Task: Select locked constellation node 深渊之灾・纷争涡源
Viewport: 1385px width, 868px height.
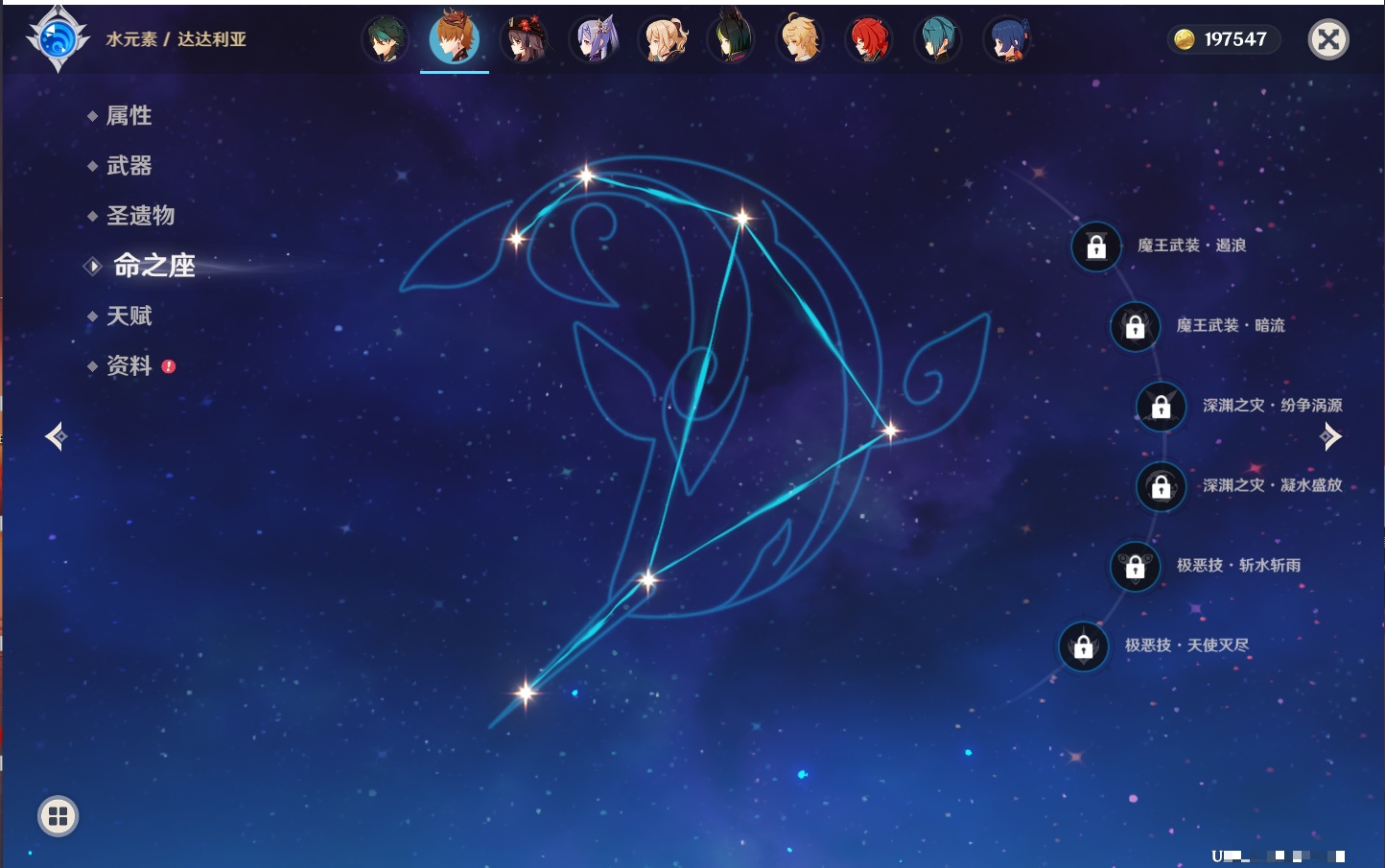Action: pos(1162,407)
